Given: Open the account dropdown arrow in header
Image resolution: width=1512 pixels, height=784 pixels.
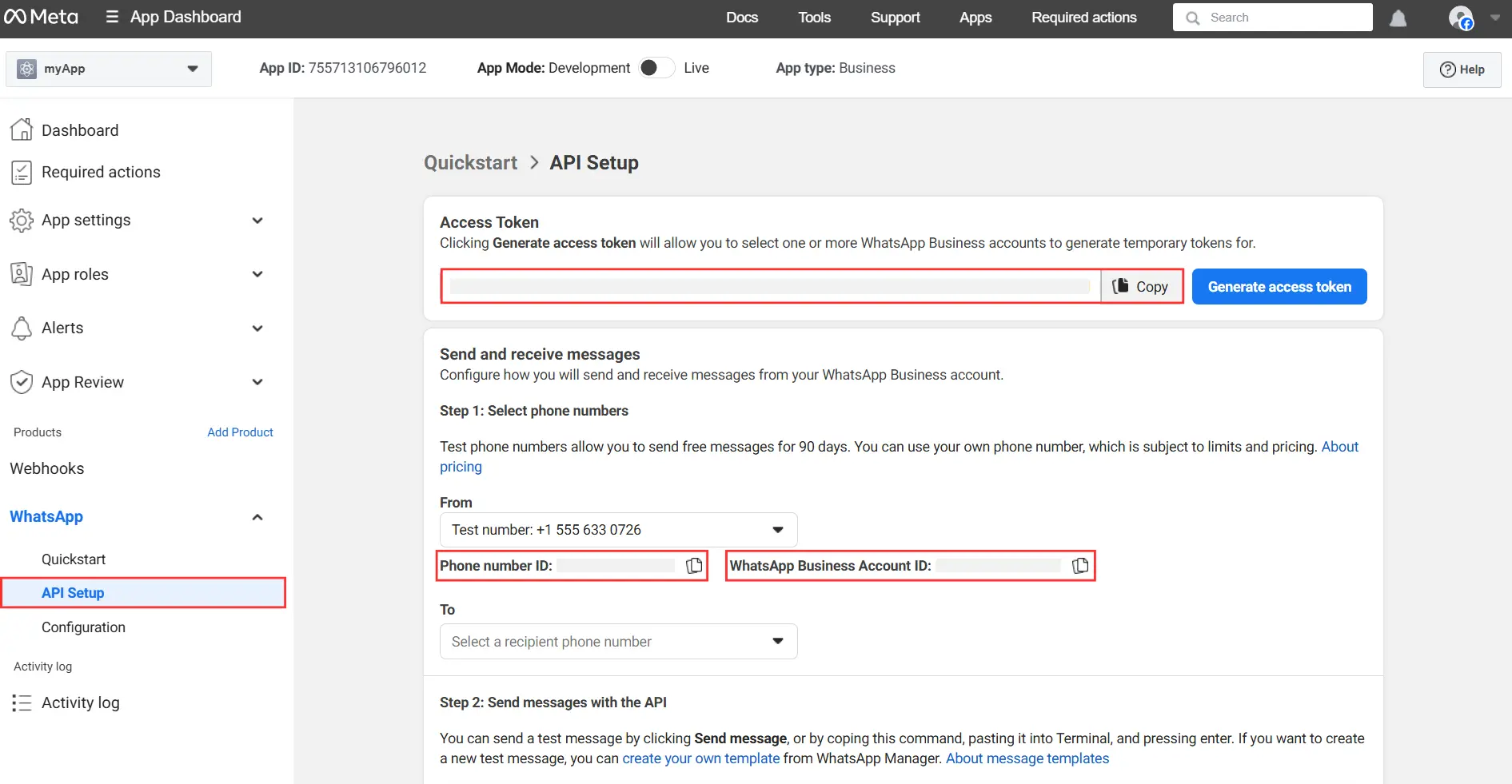Looking at the screenshot, I should [1494, 18].
